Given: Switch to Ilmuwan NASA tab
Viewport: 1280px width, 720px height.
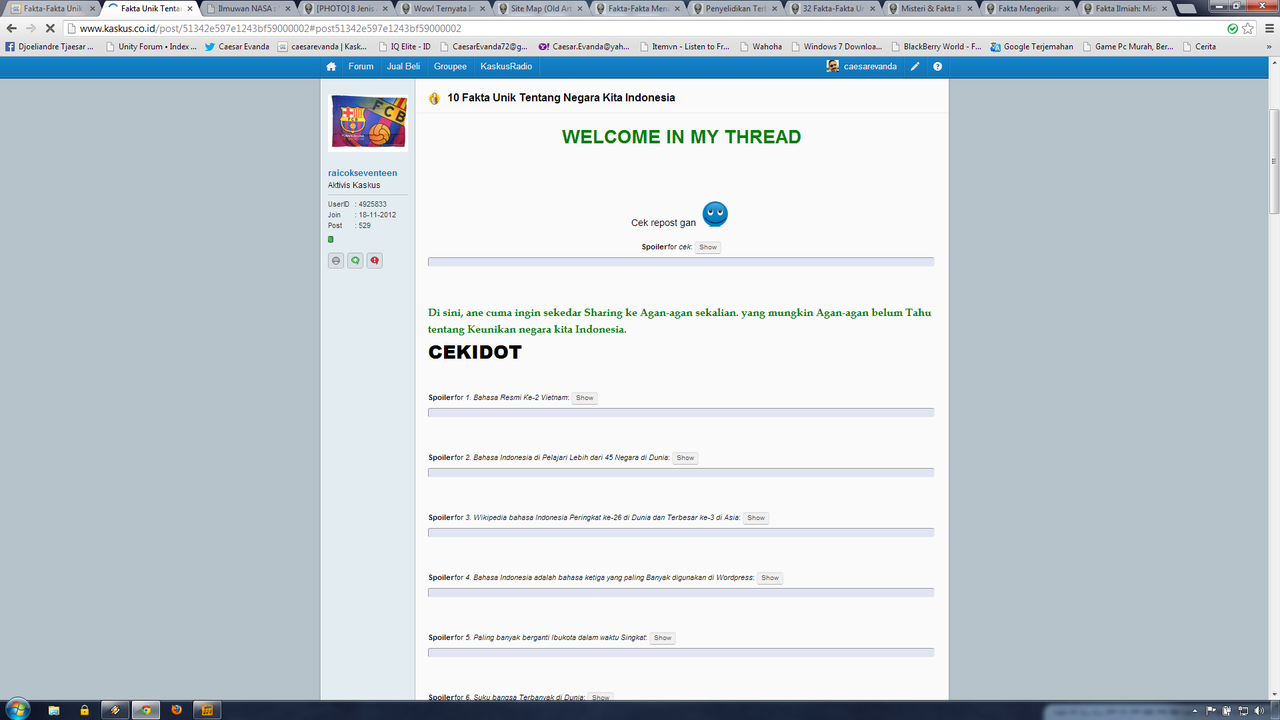Looking at the screenshot, I should 246,8.
